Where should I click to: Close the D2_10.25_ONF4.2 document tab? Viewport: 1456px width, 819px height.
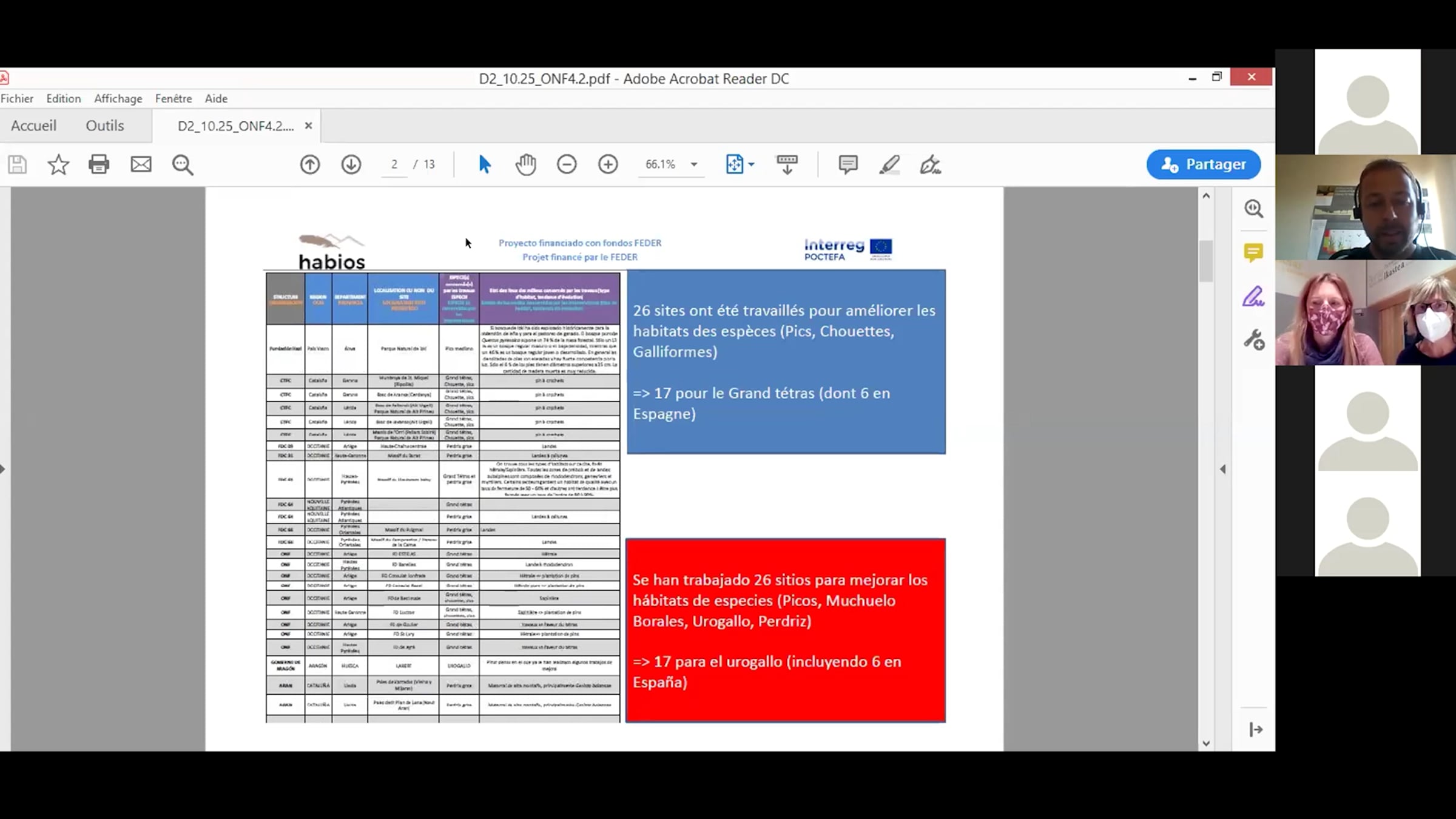tap(308, 126)
